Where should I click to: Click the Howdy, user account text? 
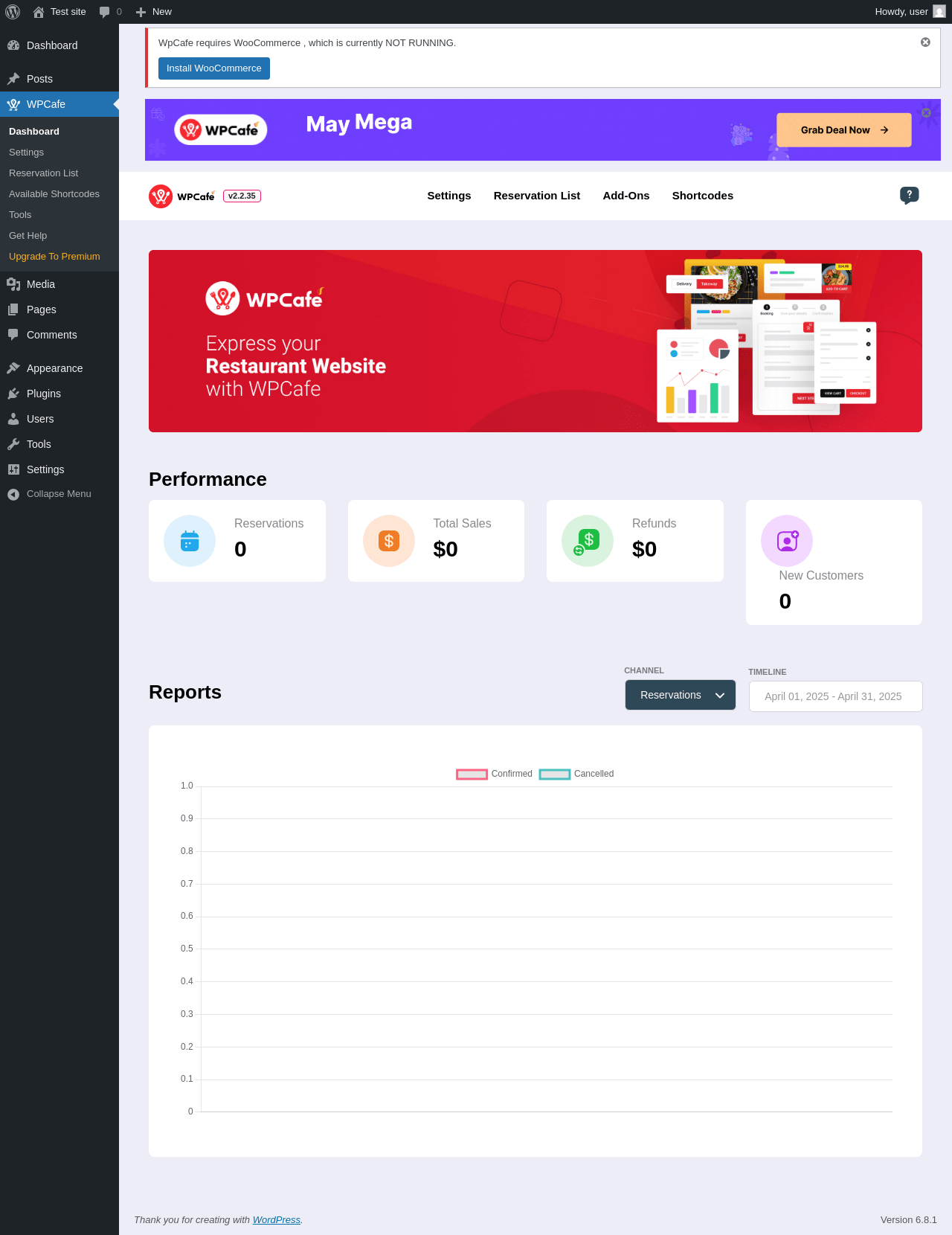pos(901,12)
